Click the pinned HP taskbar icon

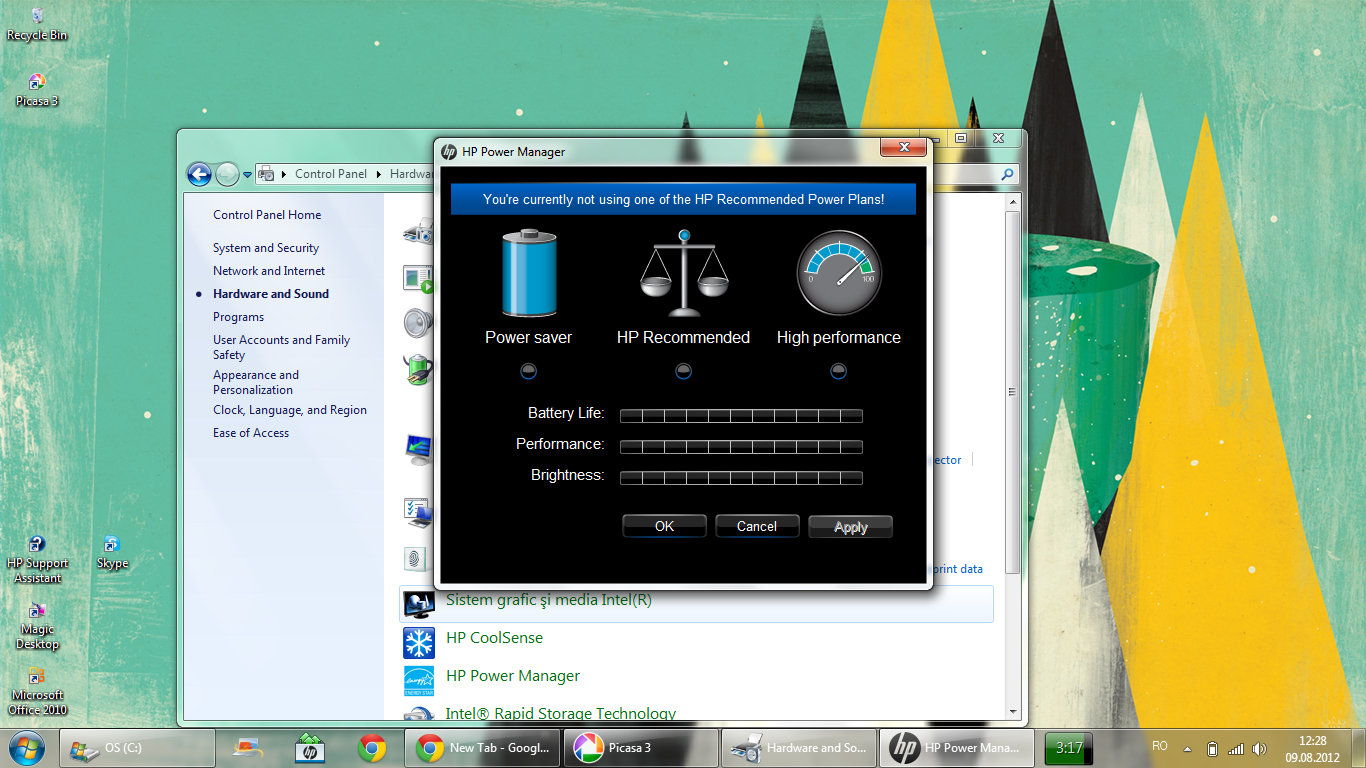click(309, 748)
